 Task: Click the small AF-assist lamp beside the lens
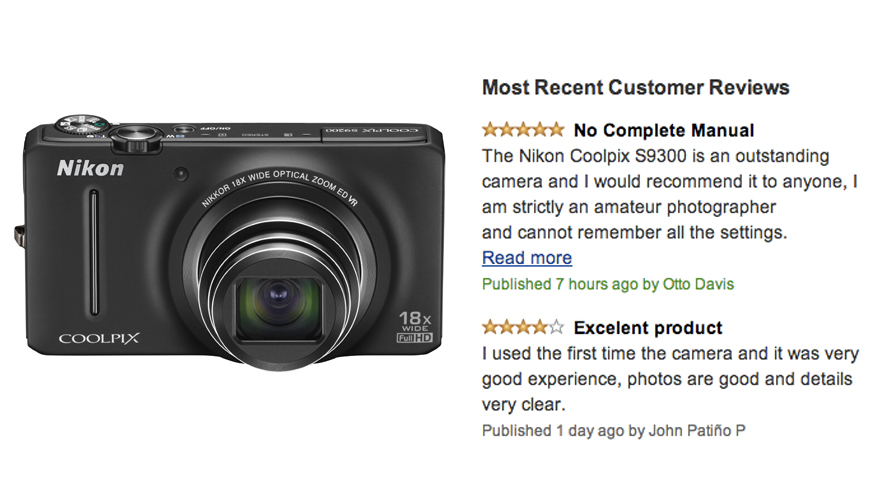pyautogui.click(x=180, y=174)
